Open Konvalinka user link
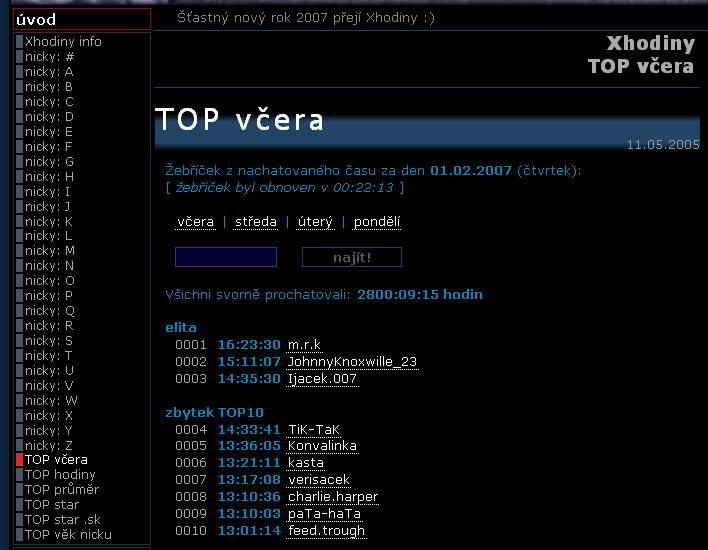 tap(322, 446)
